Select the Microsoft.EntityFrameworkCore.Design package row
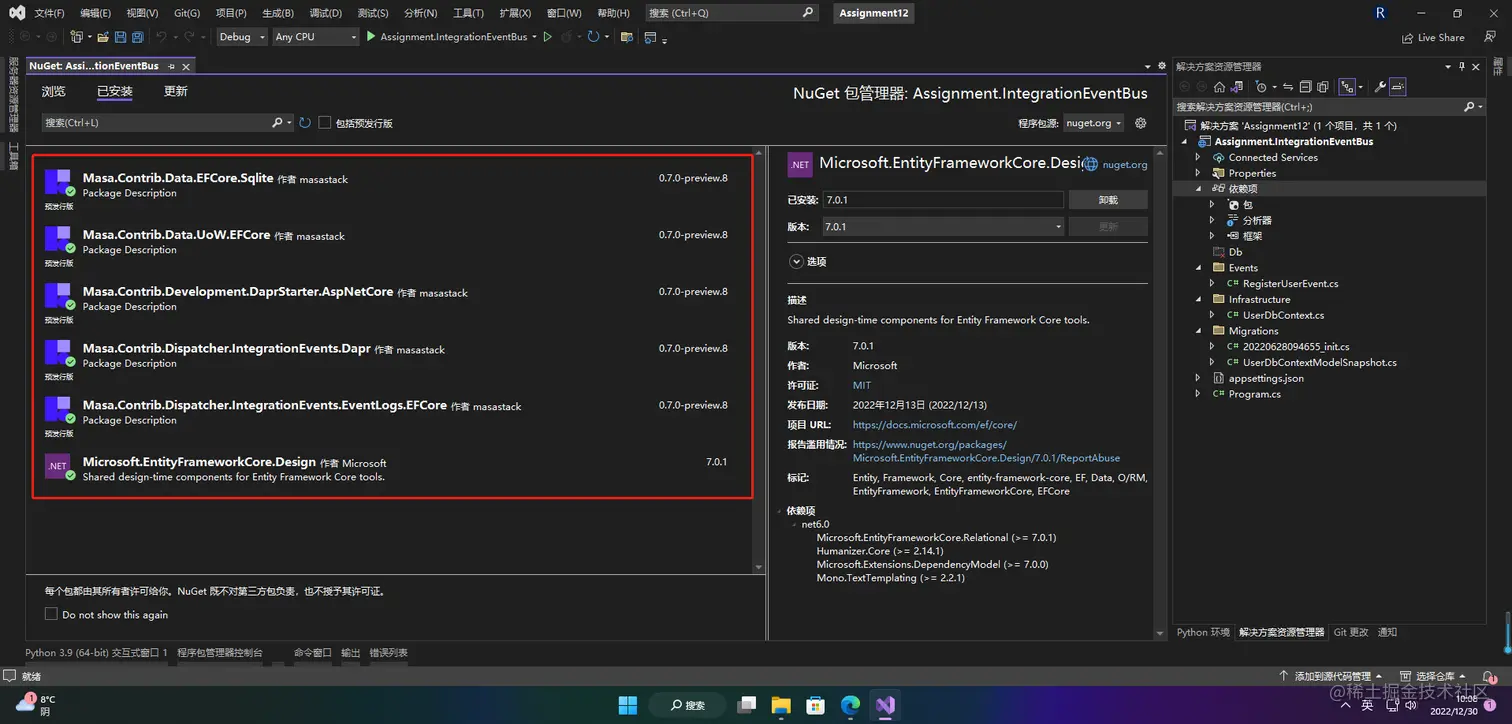1512x724 pixels. tap(393, 469)
